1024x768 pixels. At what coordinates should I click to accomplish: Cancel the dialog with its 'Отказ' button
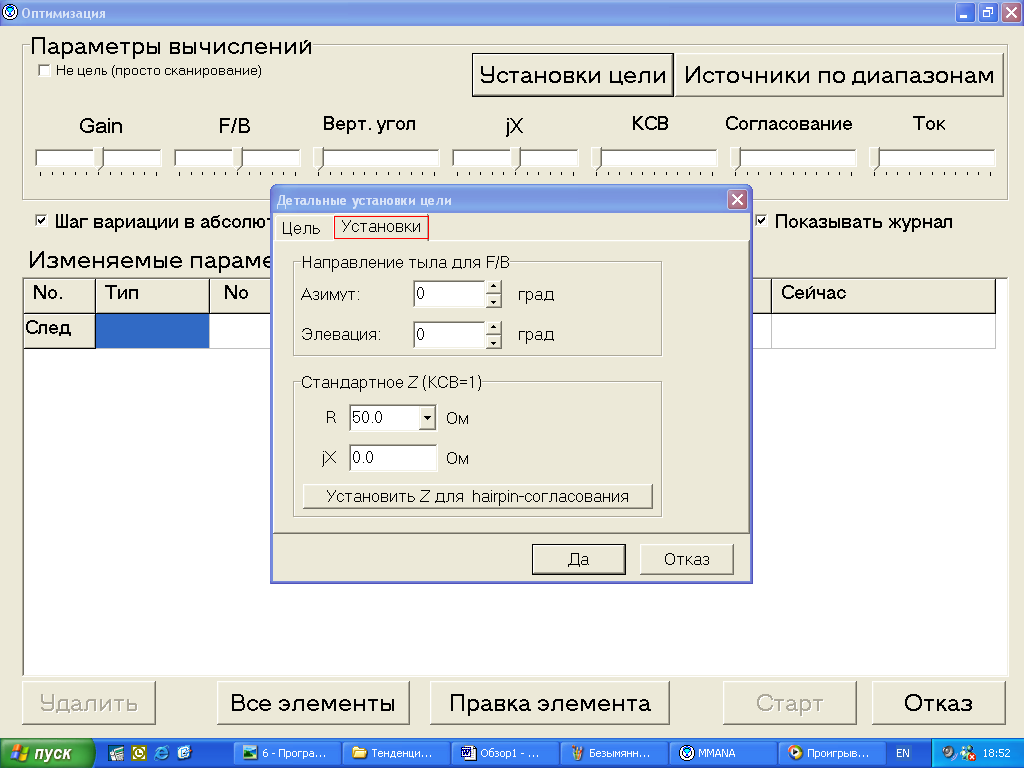pos(686,560)
